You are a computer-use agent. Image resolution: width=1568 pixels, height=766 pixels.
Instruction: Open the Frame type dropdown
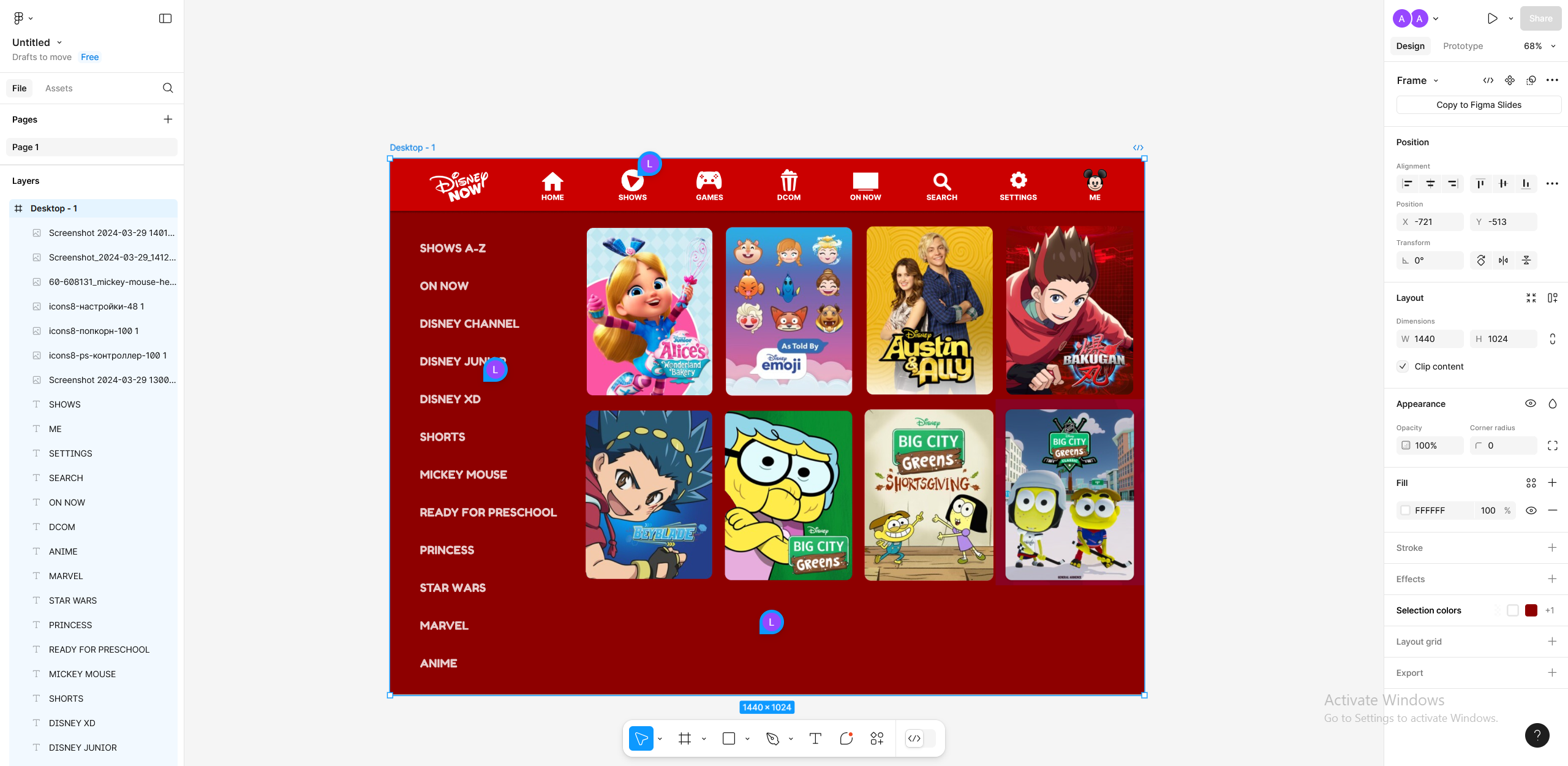coord(1417,80)
